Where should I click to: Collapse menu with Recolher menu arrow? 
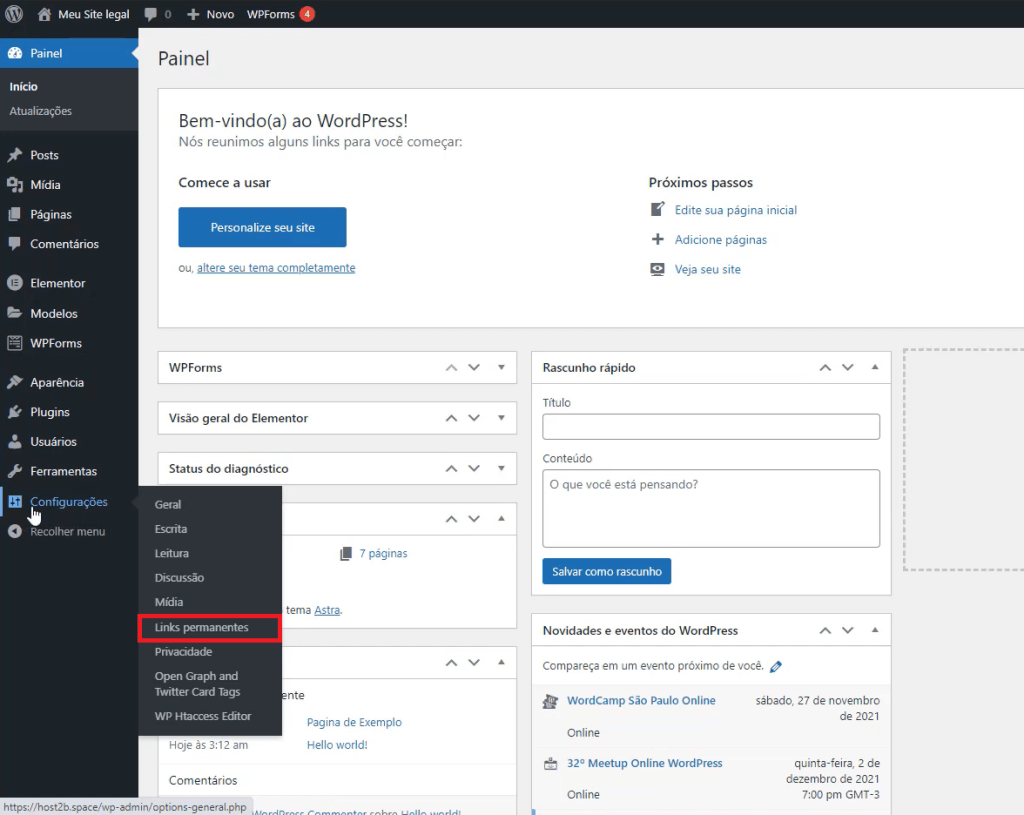[15, 532]
